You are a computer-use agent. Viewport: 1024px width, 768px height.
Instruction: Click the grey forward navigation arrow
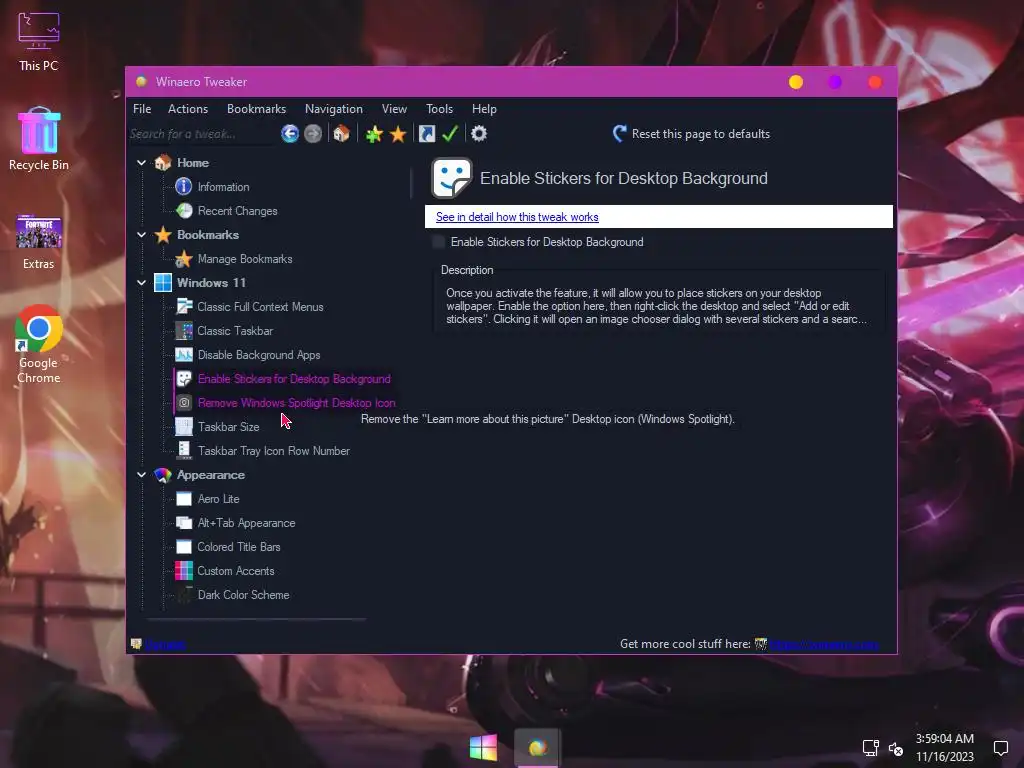pos(313,134)
